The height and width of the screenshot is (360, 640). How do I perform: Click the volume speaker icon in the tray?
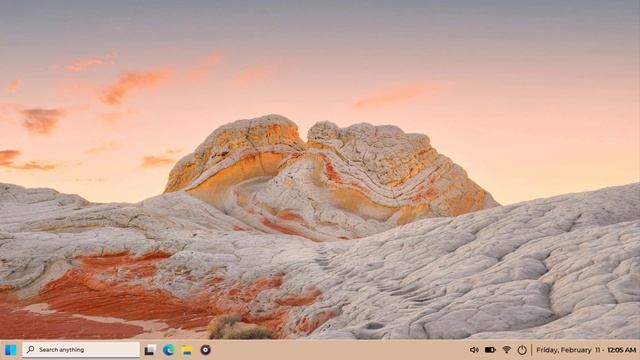click(474, 350)
